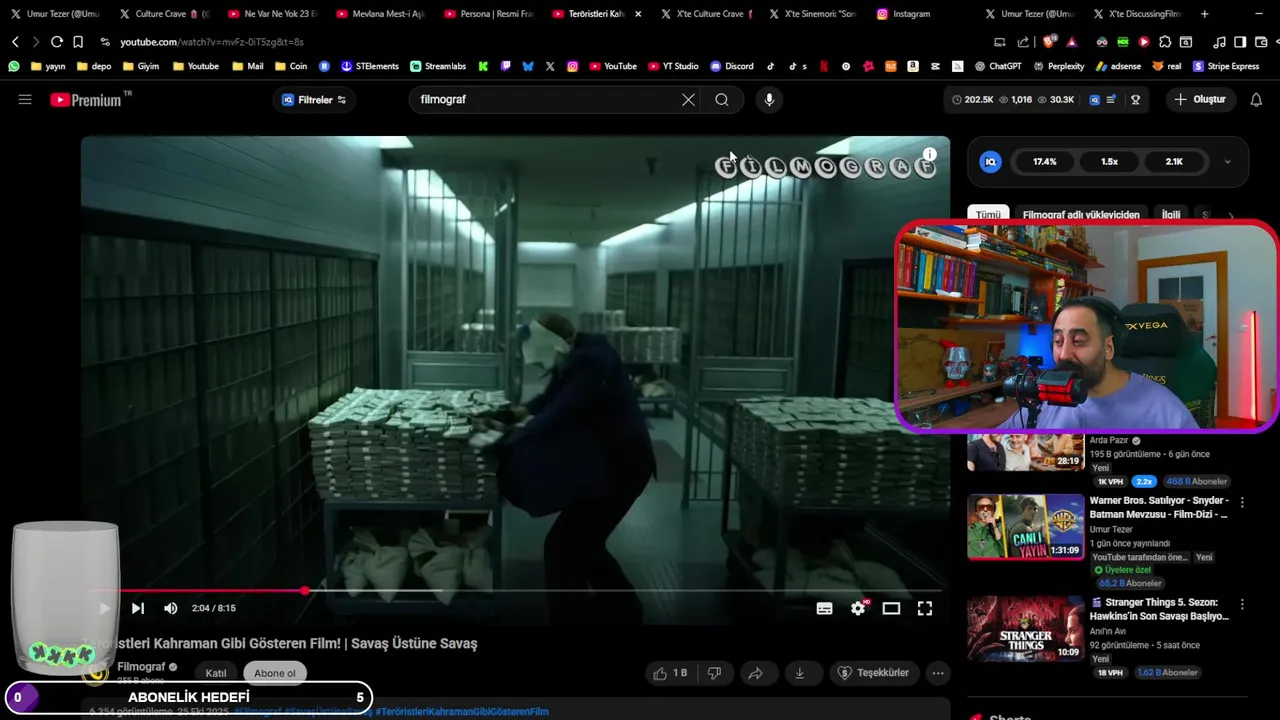The height and width of the screenshot is (720, 1280).
Task: Switch to Ne Var Ne Yok tab
Action: coord(272,14)
